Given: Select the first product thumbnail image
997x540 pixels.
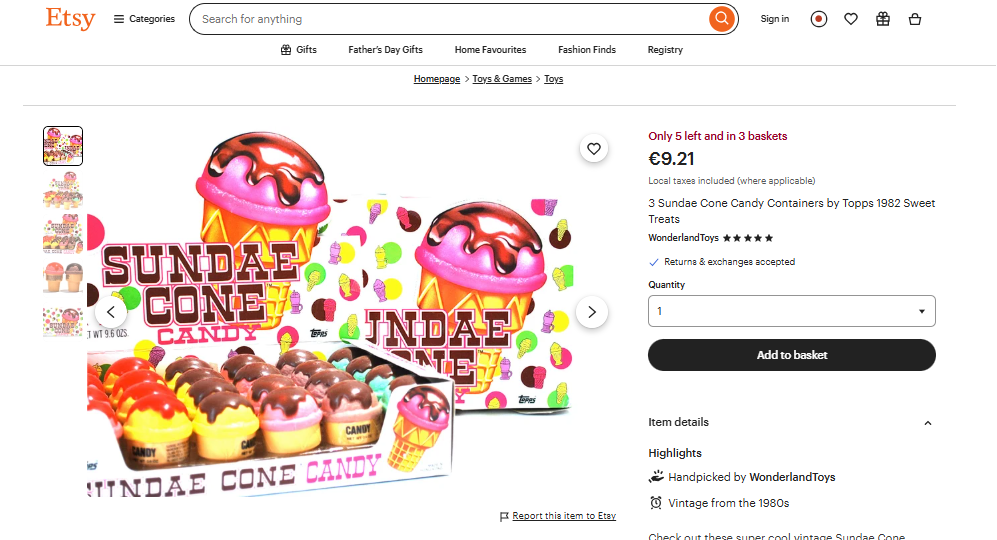Looking at the screenshot, I should [x=63, y=146].
